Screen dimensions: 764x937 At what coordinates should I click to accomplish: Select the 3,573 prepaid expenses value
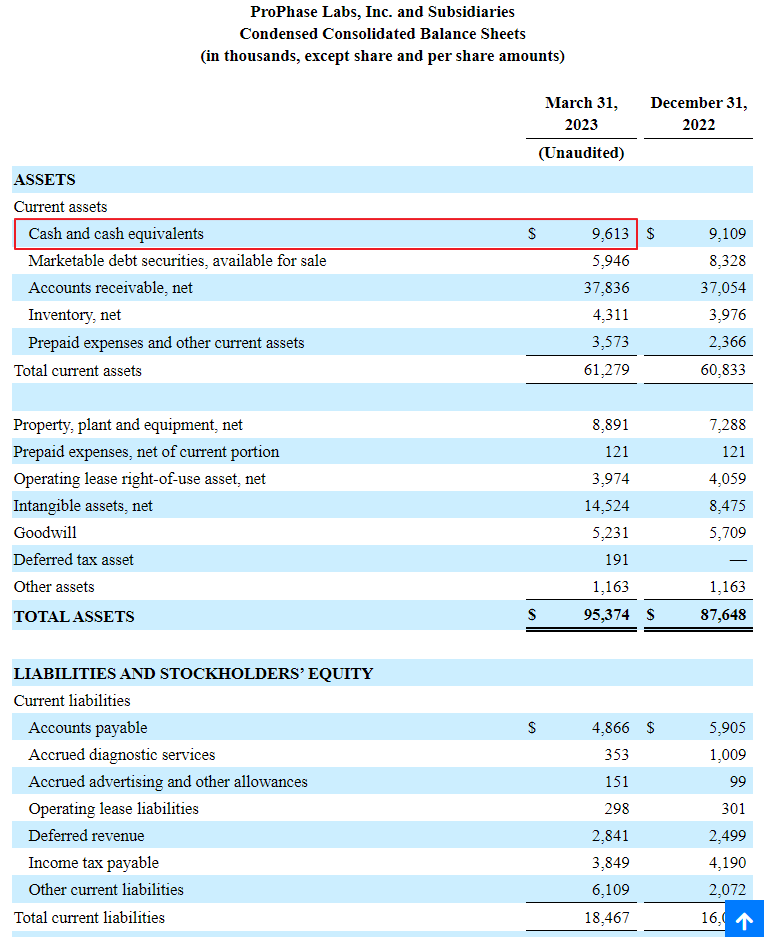(x=610, y=342)
